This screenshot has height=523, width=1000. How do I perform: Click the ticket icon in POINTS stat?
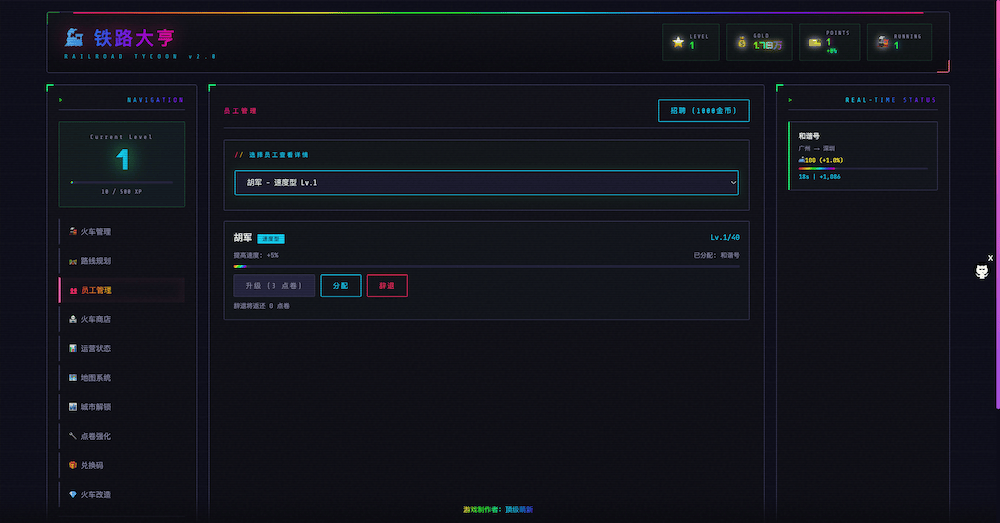click(x=815, y=42)
